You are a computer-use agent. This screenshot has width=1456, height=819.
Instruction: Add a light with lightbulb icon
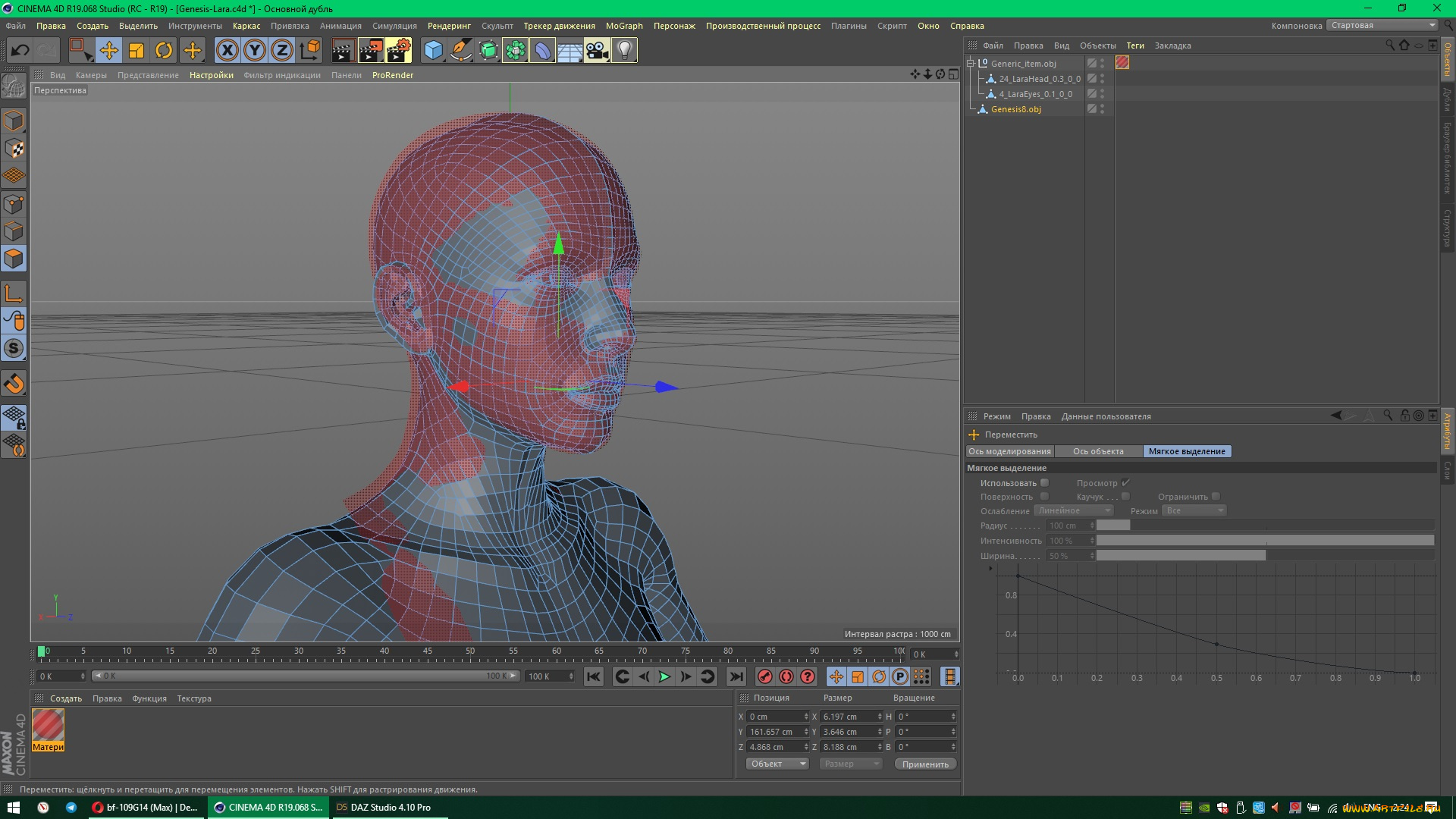624,51
